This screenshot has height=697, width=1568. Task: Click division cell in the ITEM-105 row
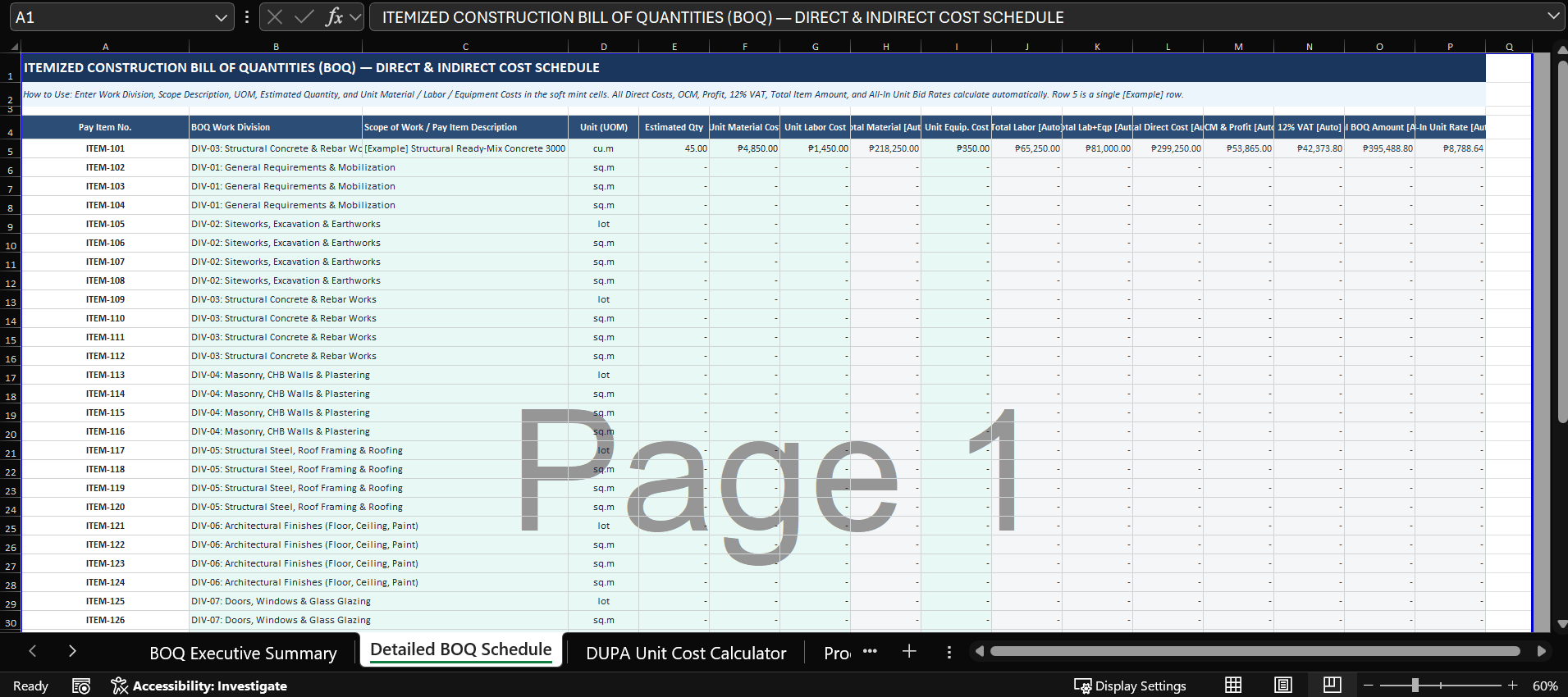(x=276, y=224)
